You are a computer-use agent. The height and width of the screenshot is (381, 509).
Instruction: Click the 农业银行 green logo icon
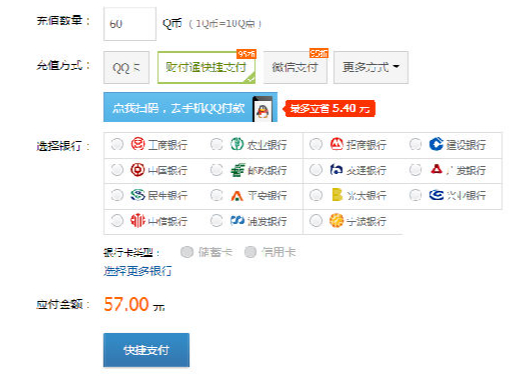tap(237, 144)
